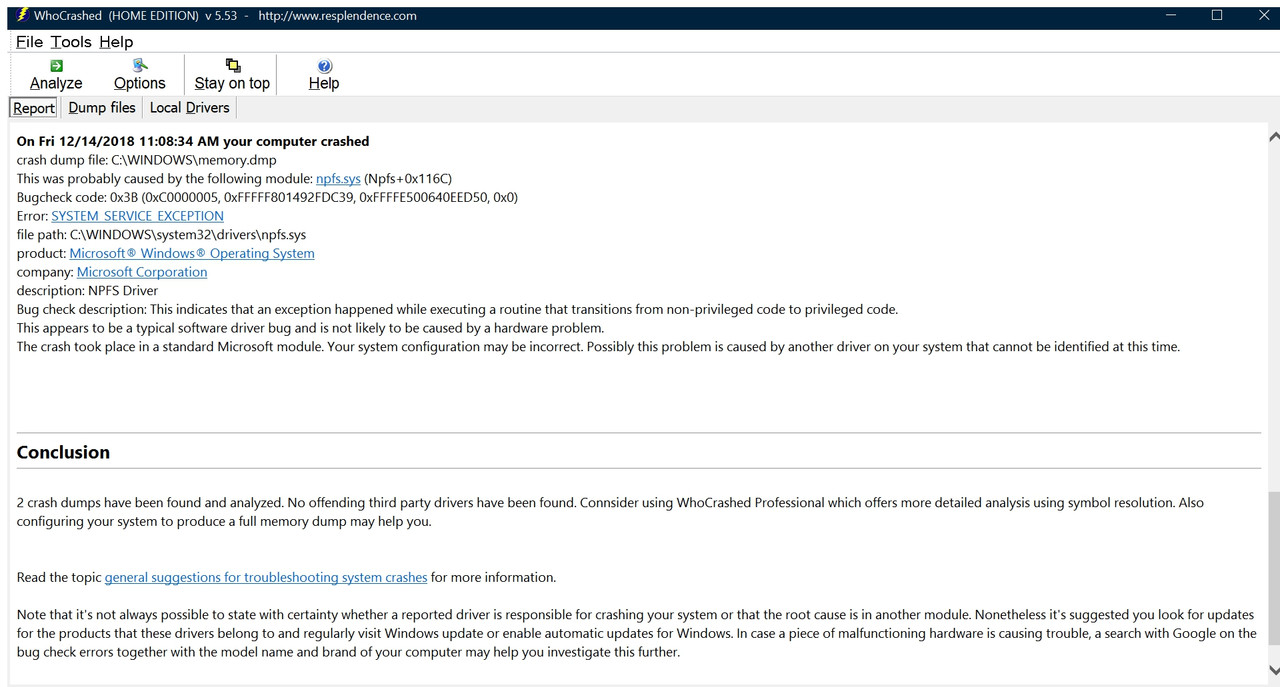This screenshot has width=1280, height=687.
Task: Click the '2 crash dumps have been found' text
Action: tap(150, 503)
